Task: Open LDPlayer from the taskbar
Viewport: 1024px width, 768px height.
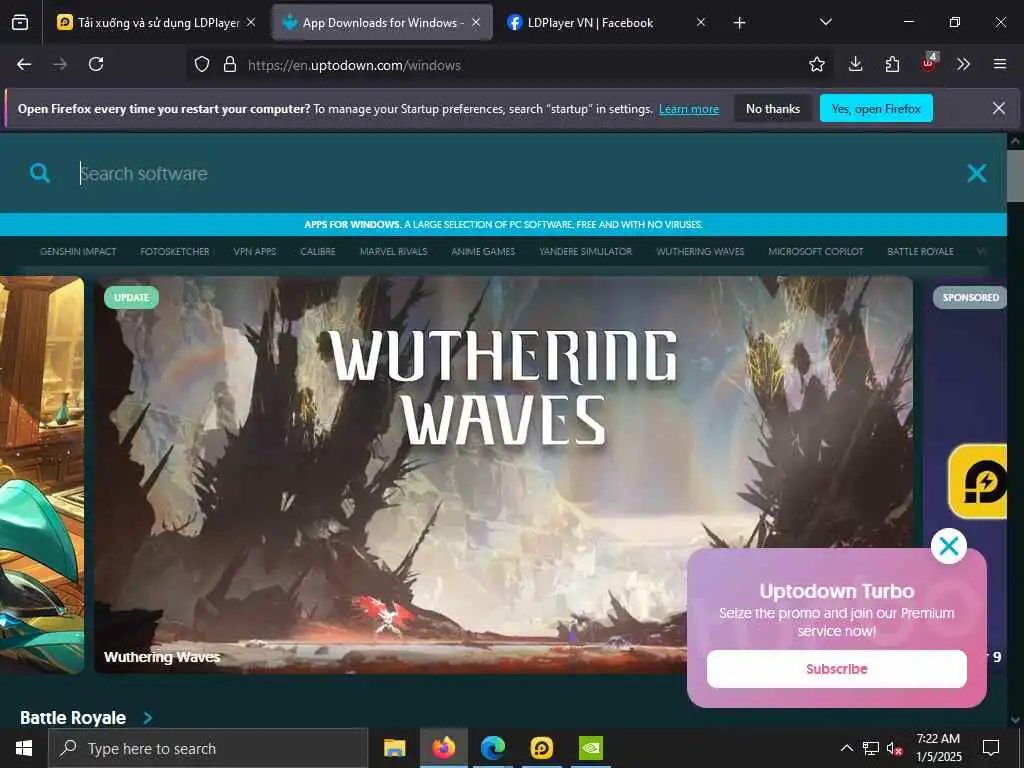Action: (541, 748)
